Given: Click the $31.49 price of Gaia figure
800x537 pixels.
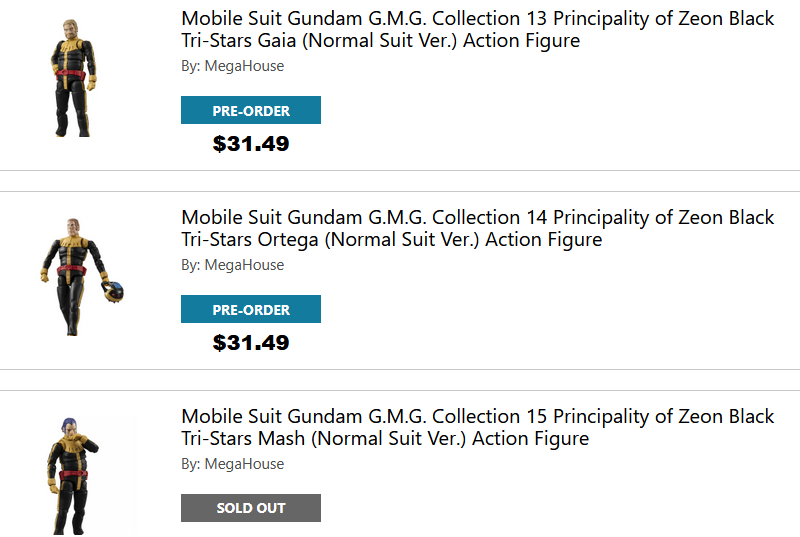Looking at the screenshot, I should [x=251, y=144].
